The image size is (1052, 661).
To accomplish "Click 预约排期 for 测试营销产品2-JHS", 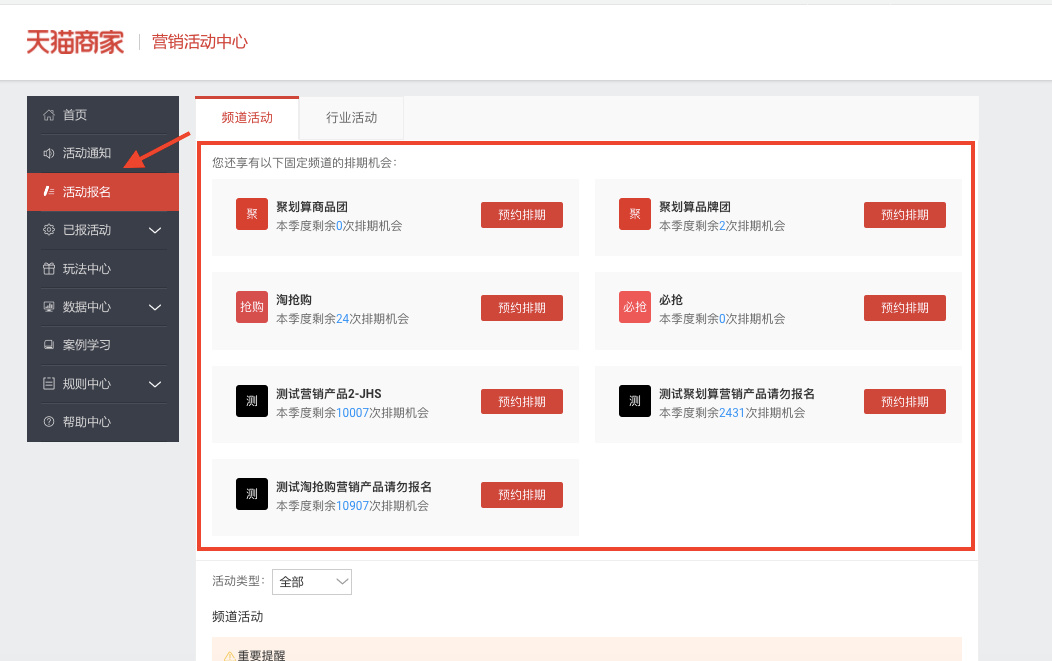I will (x=522, y=401).
